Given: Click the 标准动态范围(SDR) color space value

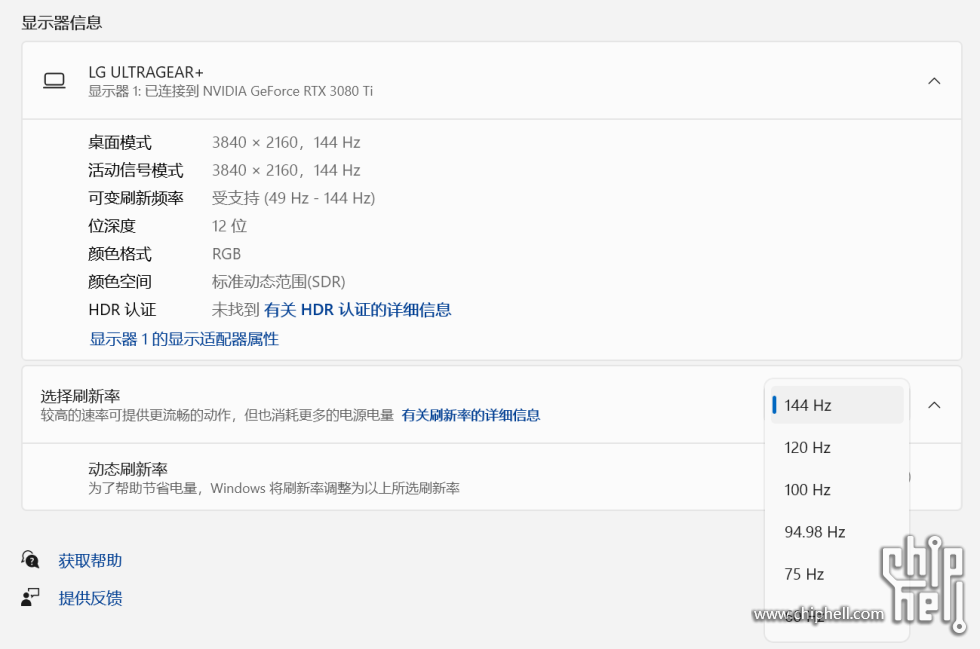Looking at the screenshot, I should coord(279,282).
